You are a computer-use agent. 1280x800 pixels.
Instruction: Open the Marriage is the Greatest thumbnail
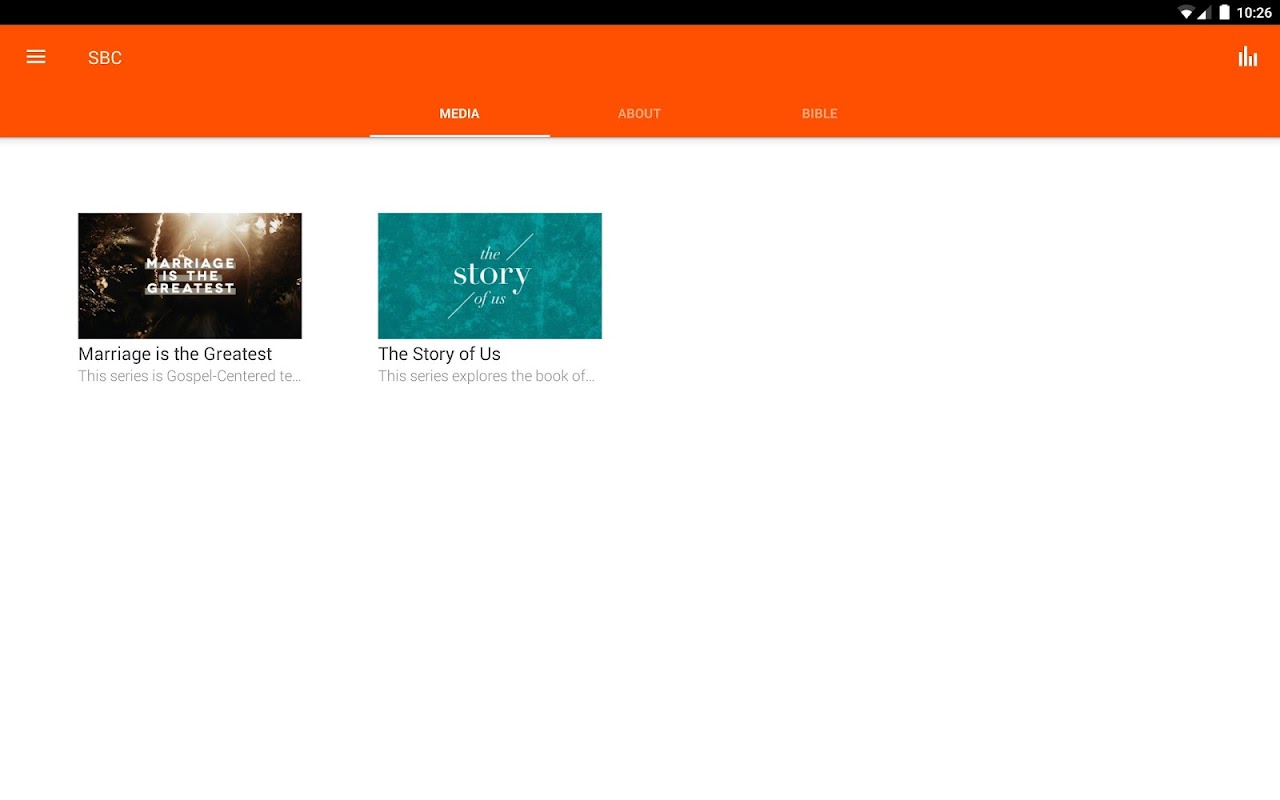coord(190,275)
